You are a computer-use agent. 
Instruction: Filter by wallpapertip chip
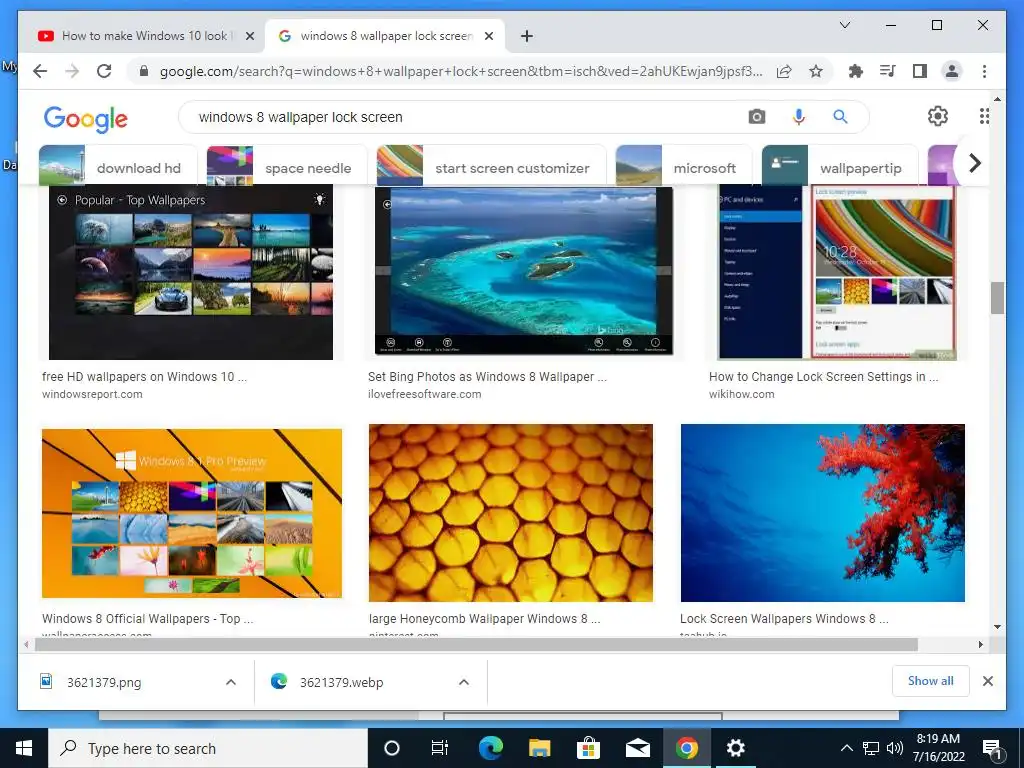pos(840,167)
